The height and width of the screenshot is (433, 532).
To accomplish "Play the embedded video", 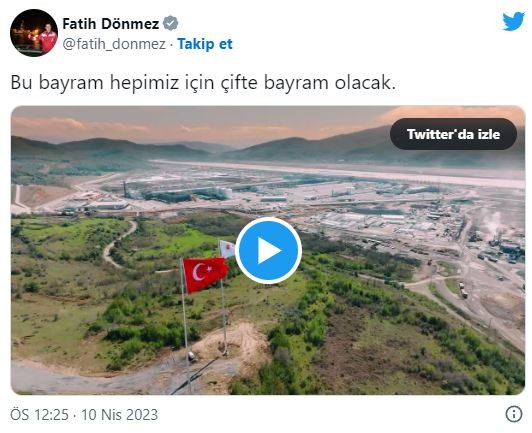I will click(x=268, y=250).
